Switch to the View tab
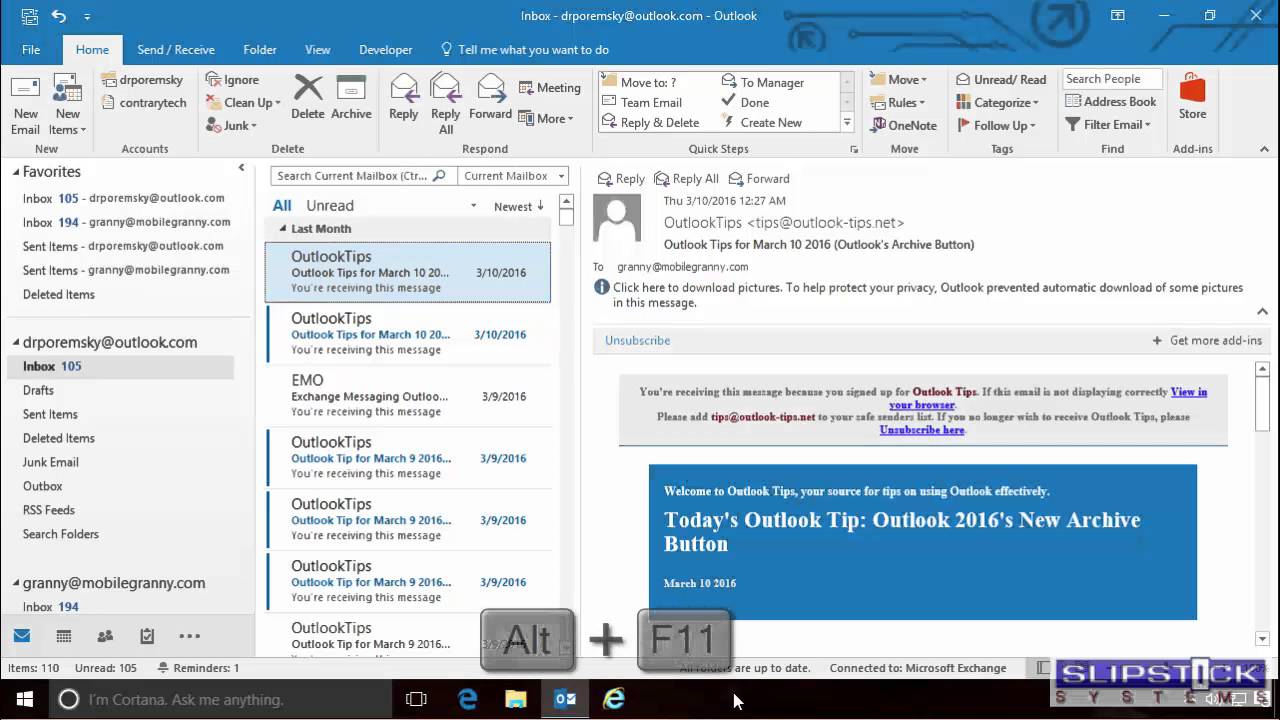Screen dimensions: 1280x720 coord(318,49)
